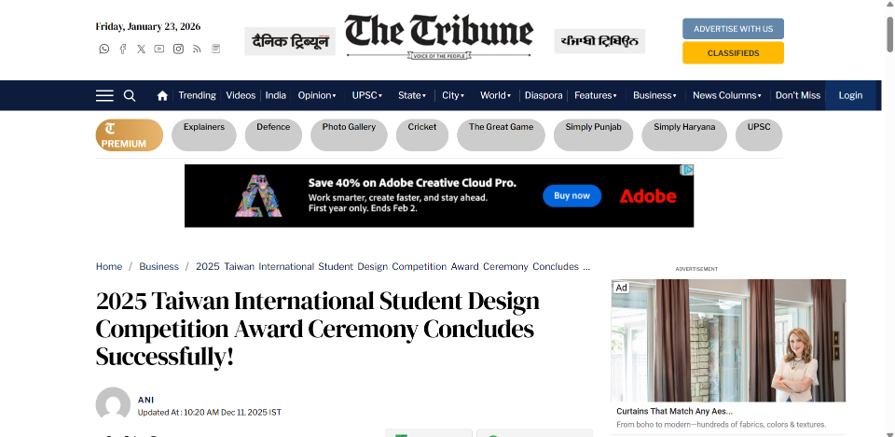Expand the State dropdown menu
The image size is (895, 437).
412,96
